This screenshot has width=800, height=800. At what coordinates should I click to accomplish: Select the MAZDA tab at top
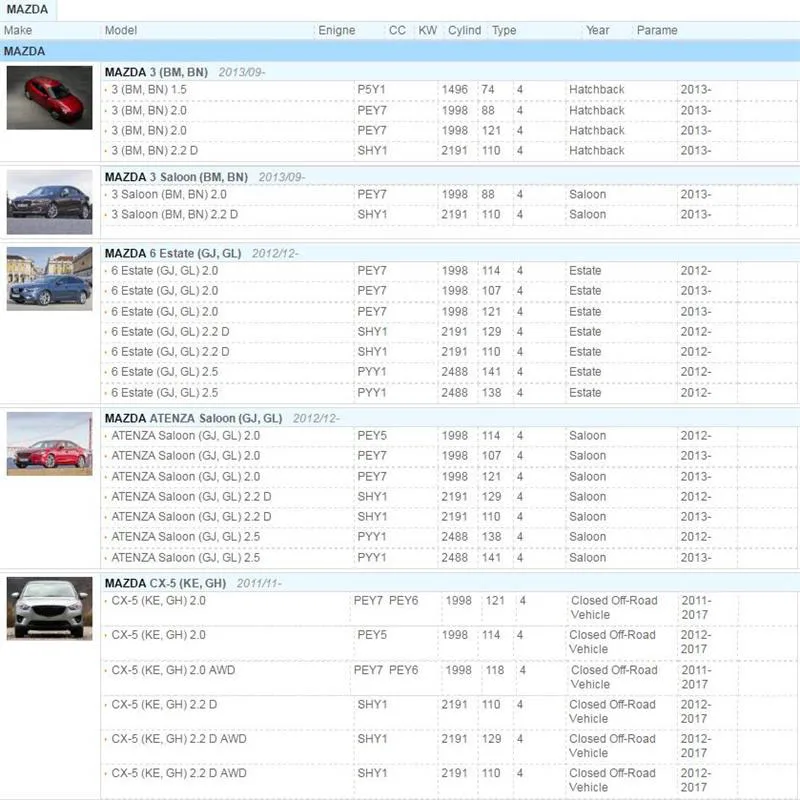27,10
